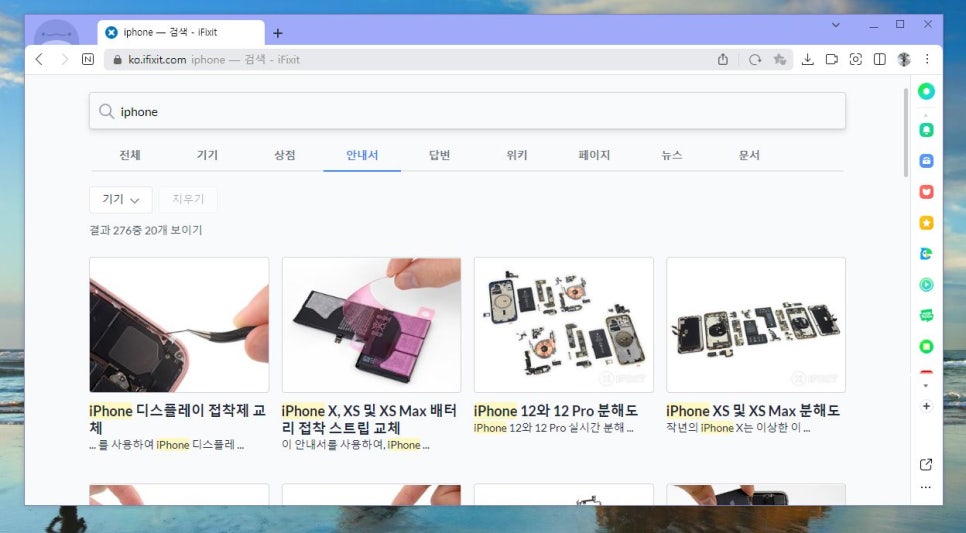The width and height of the screenshot is (966, 533).
Task: Open the green webtoon sidebar icon
Action: tap(926, 315)
